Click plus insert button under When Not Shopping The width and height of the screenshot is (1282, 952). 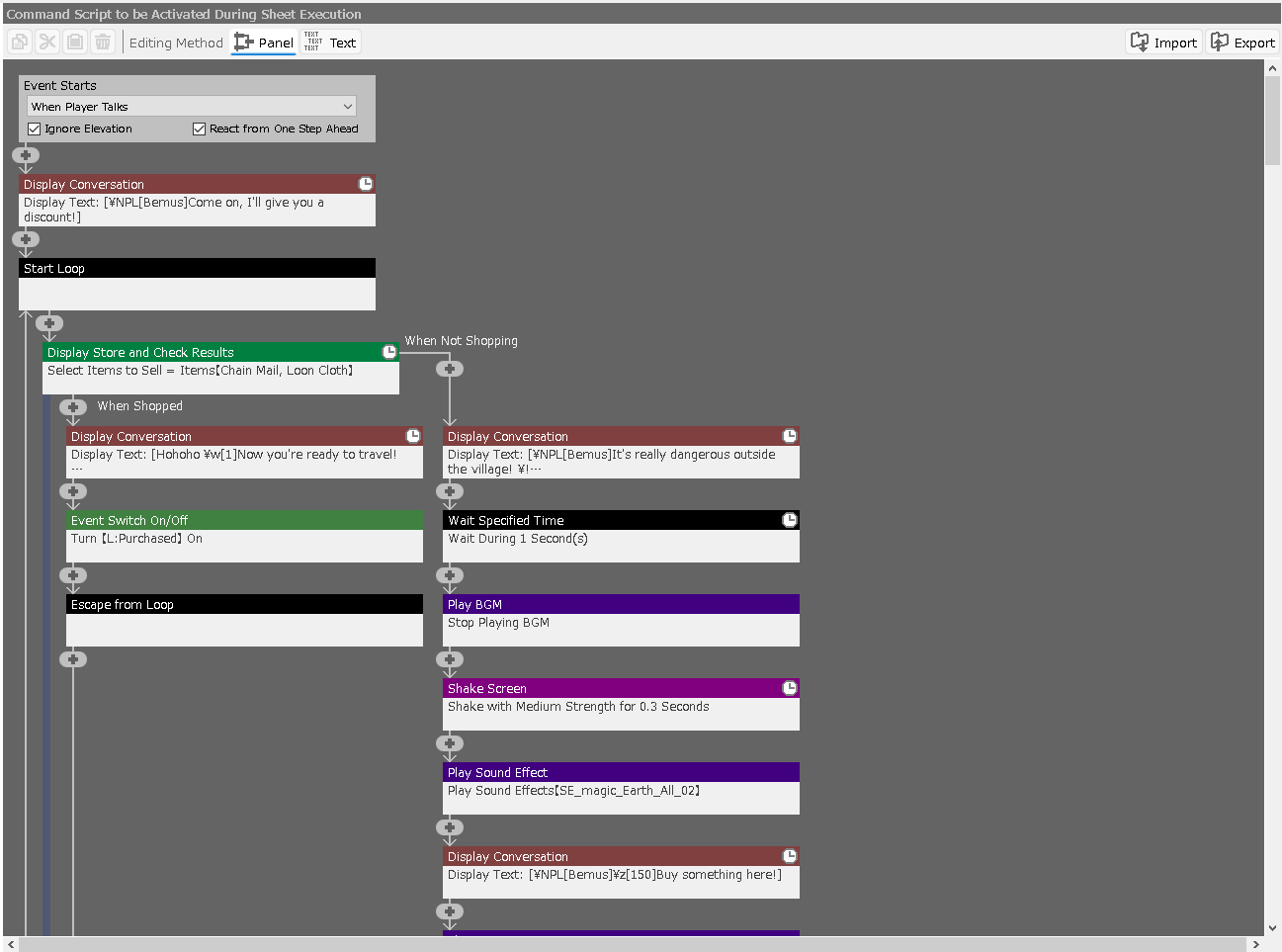coord(450,369)
